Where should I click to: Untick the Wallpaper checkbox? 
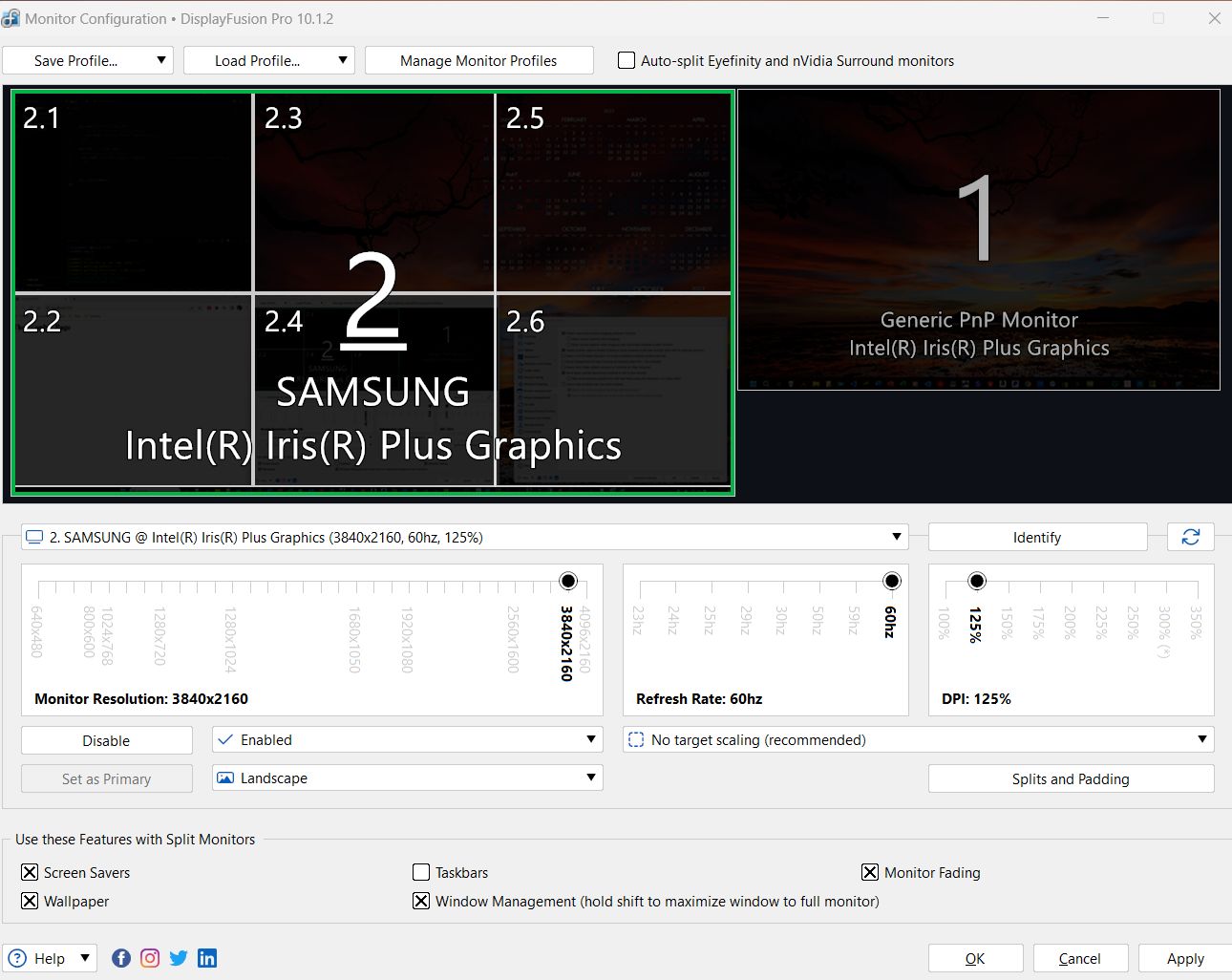(30, 901)
